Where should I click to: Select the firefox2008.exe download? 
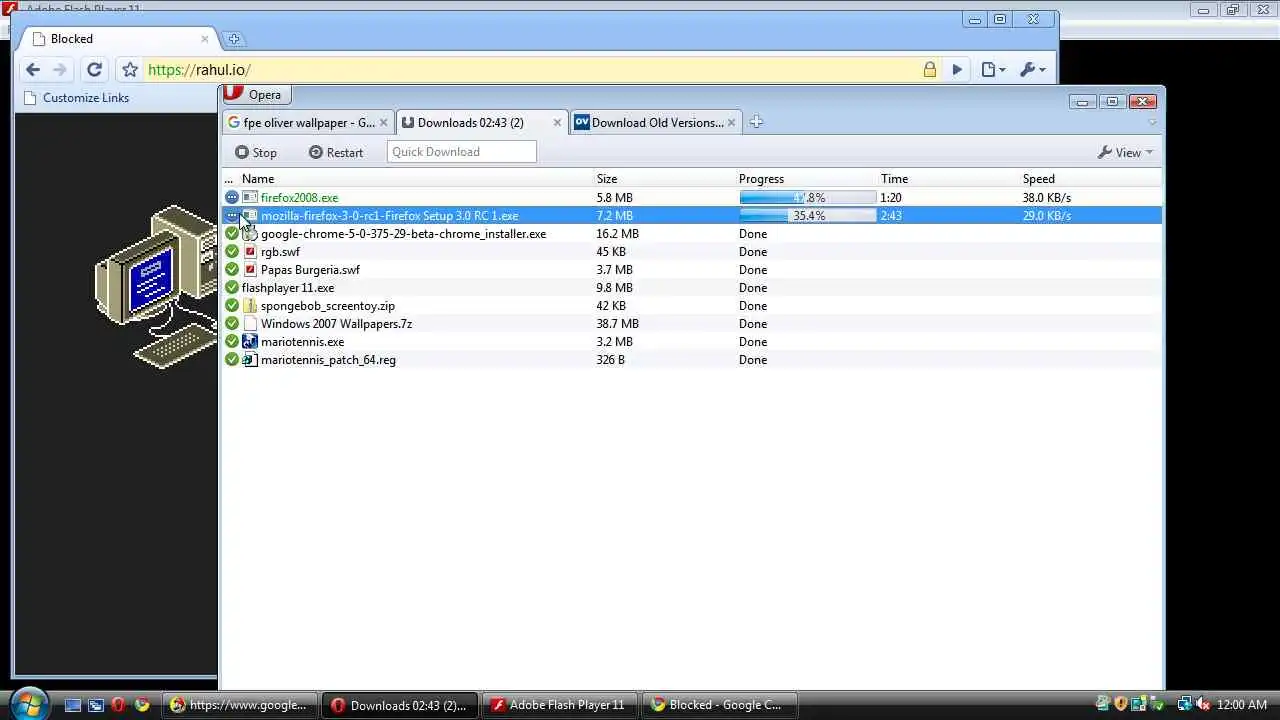tap(692, 197)
